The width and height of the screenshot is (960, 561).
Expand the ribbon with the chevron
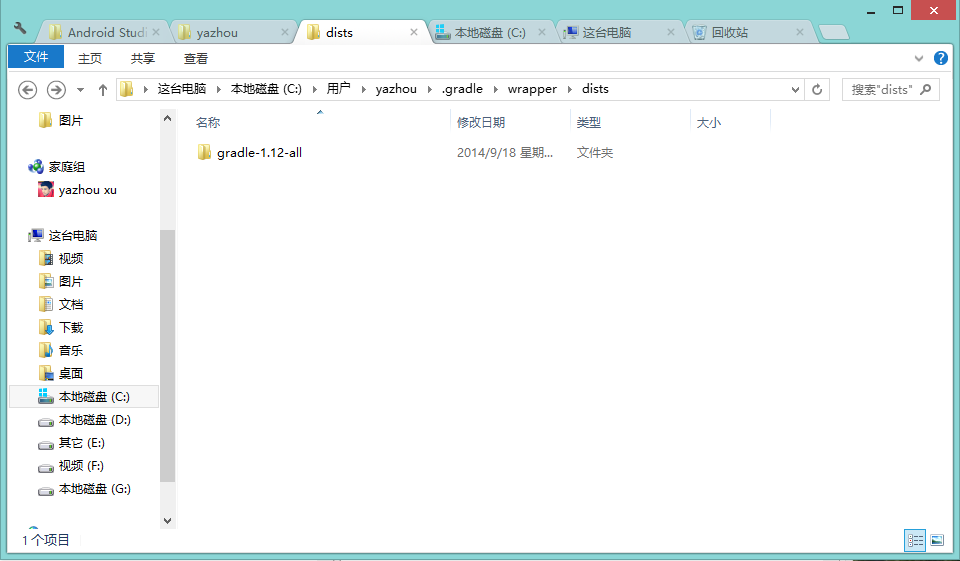918,59
